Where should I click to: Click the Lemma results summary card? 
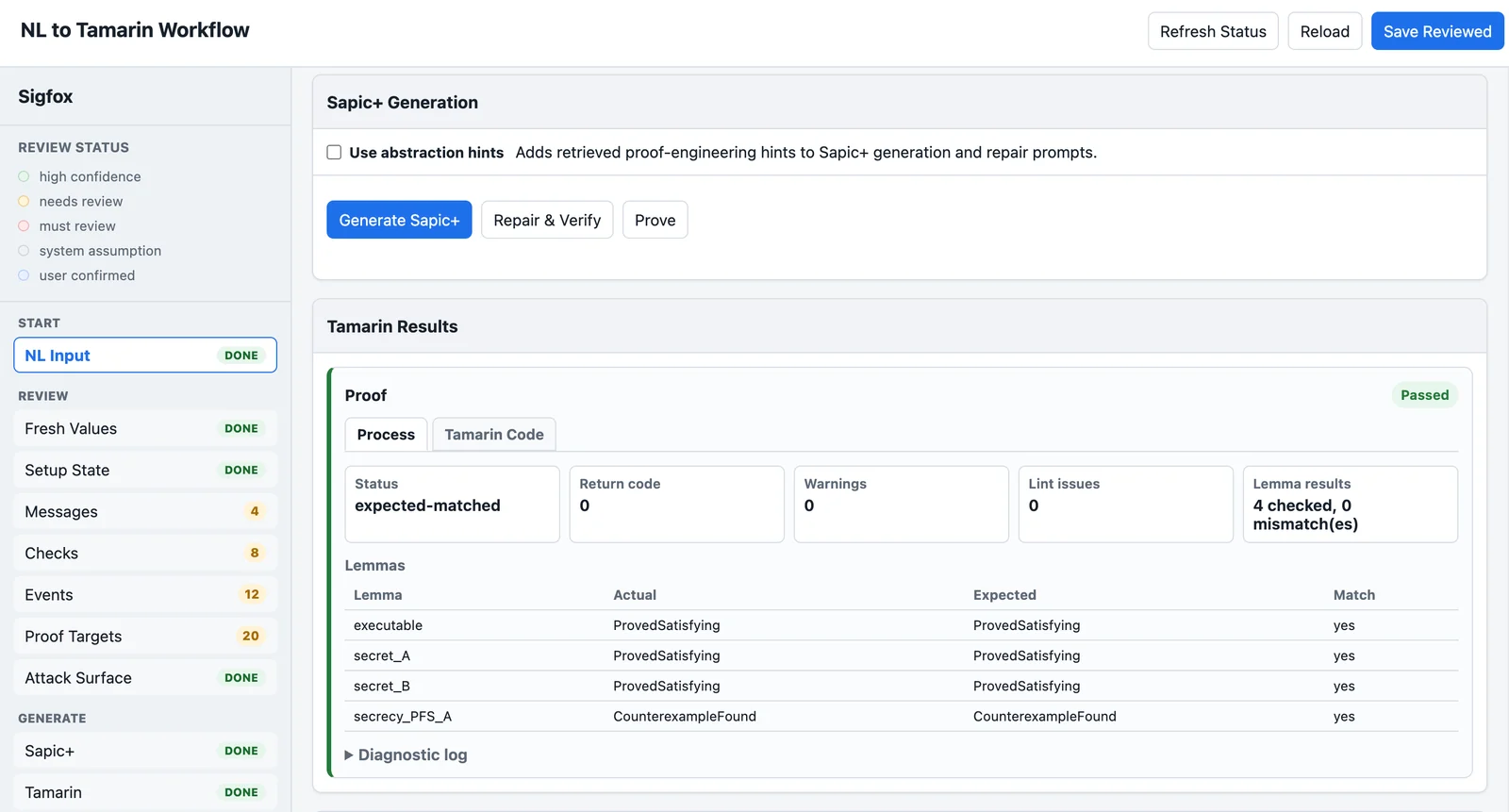click(1350, 505)
